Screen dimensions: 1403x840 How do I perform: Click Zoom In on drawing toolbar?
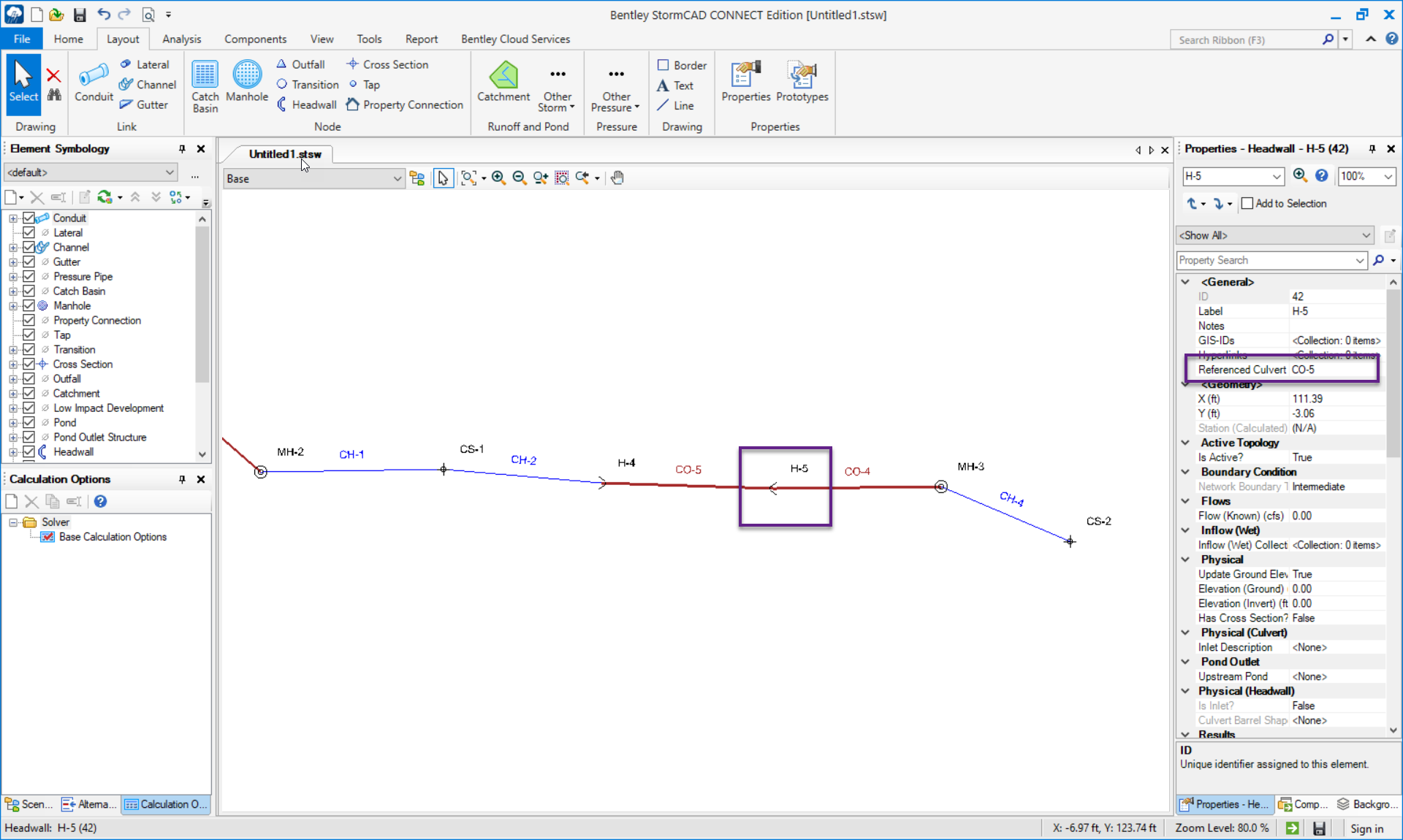(498, 178)
